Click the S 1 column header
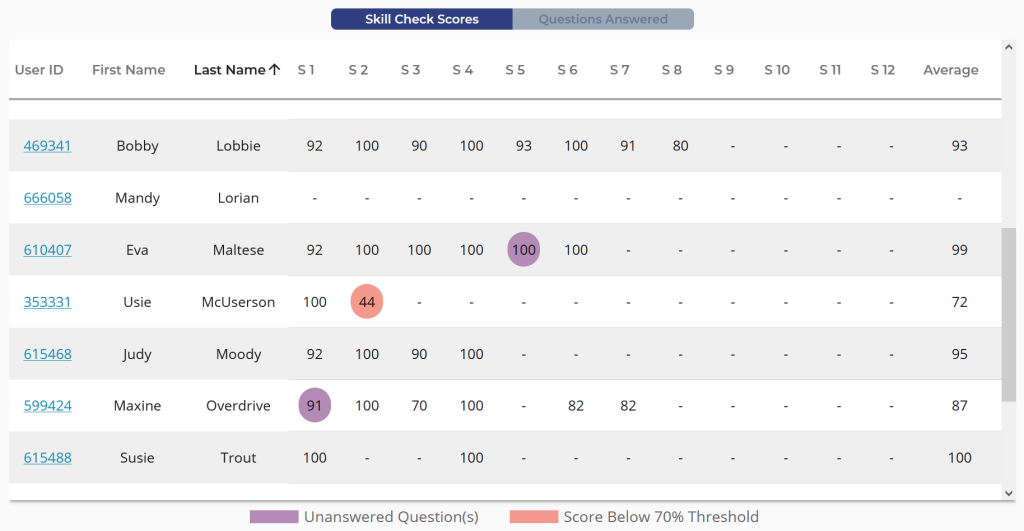 coord(306,70)
